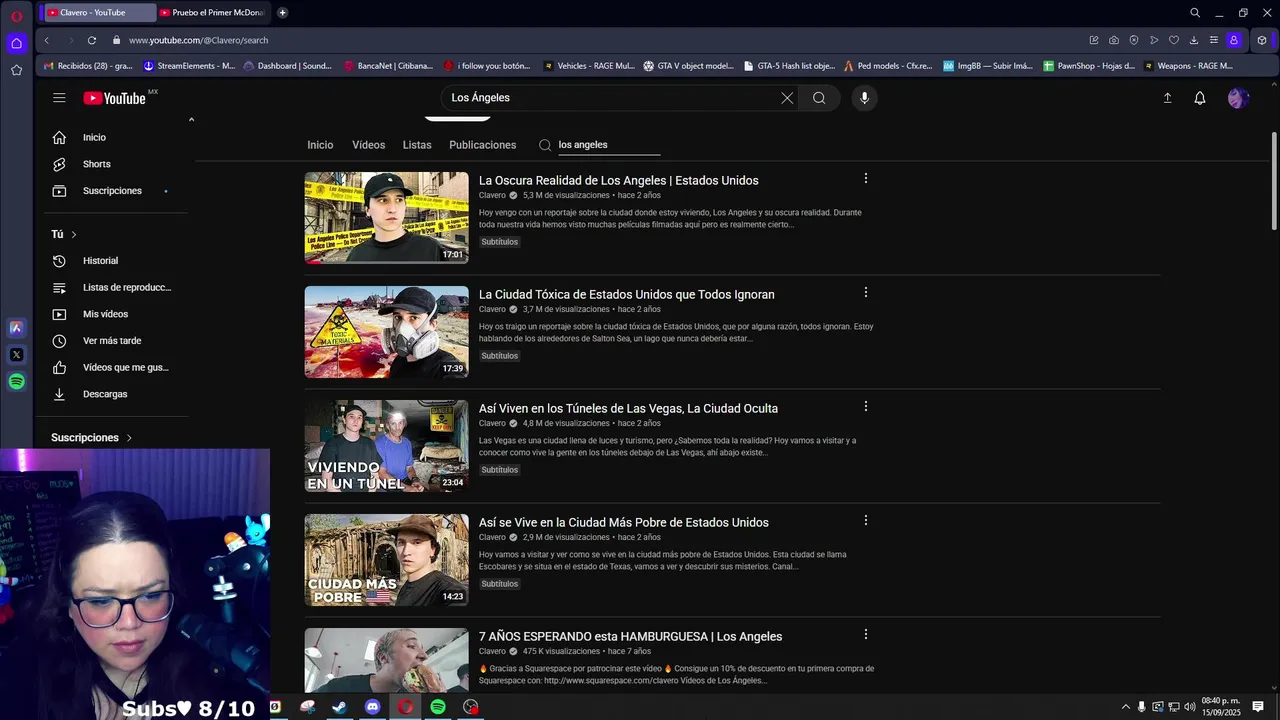Expand the Tú section chevron

(x=73, y=234)
